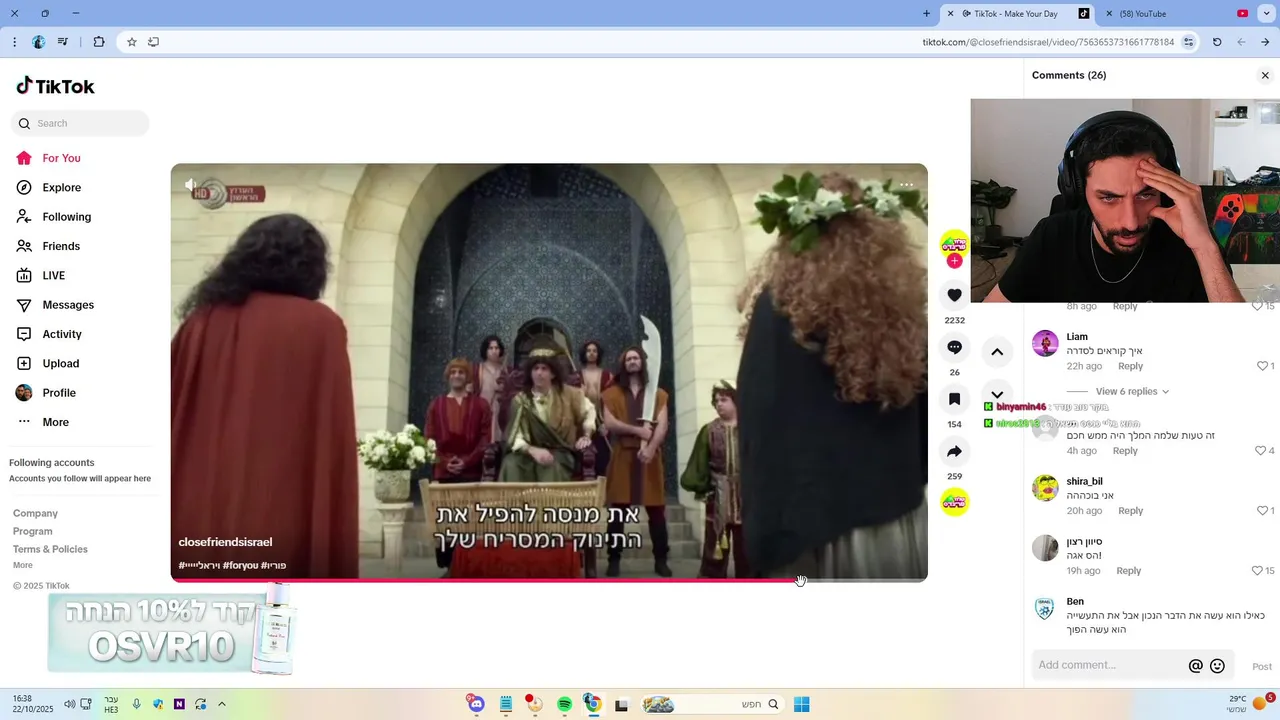The height and width of the screenshot is (720, 1280).
Task: Bookmark the video to favorites
Action: (954, 399)
